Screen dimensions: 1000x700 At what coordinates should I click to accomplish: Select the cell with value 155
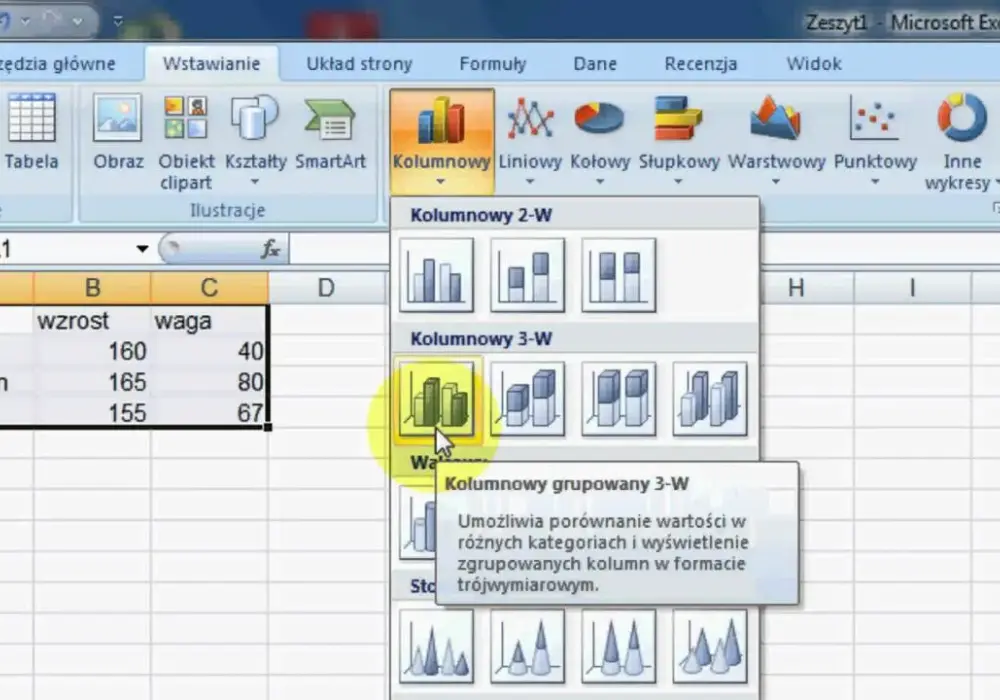(x=92, y=412)
